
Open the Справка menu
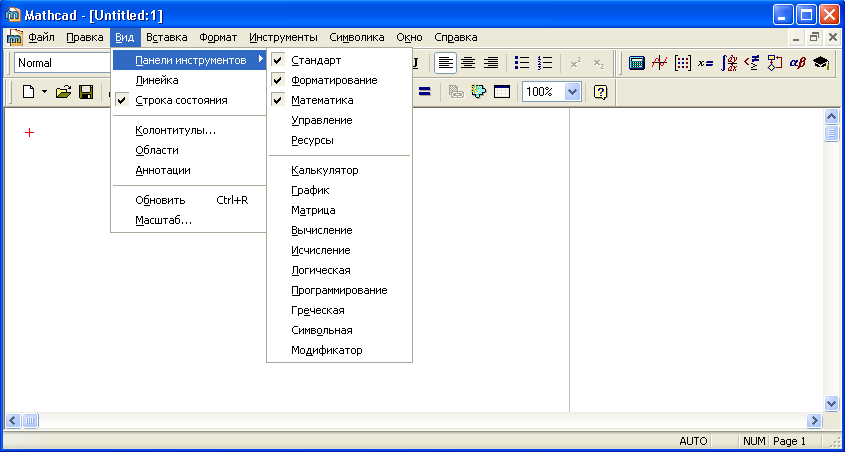click(456, 38)
